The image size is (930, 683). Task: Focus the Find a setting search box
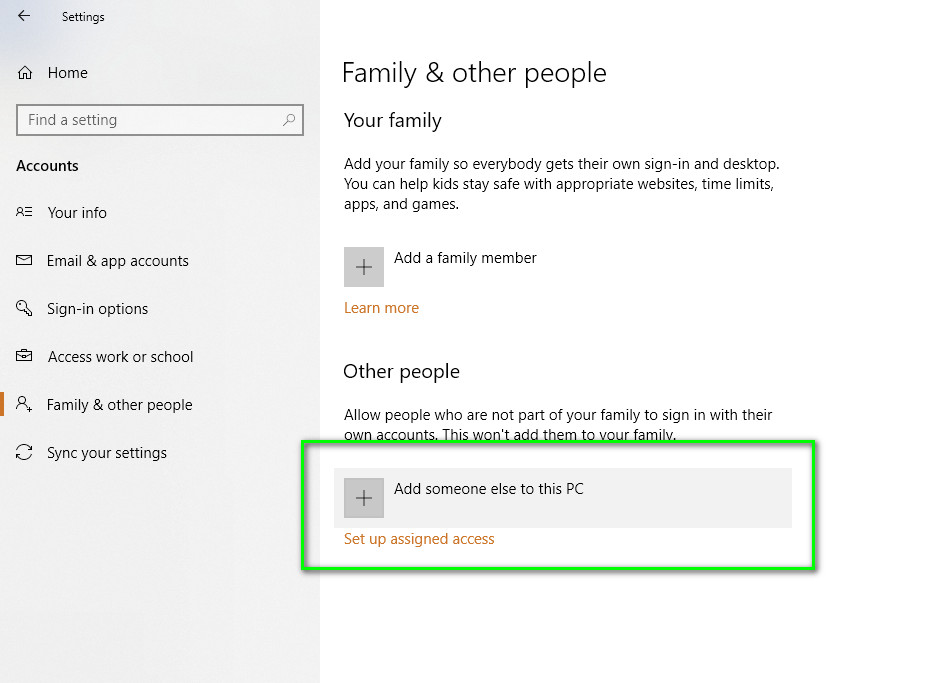[x=150, y=120]
